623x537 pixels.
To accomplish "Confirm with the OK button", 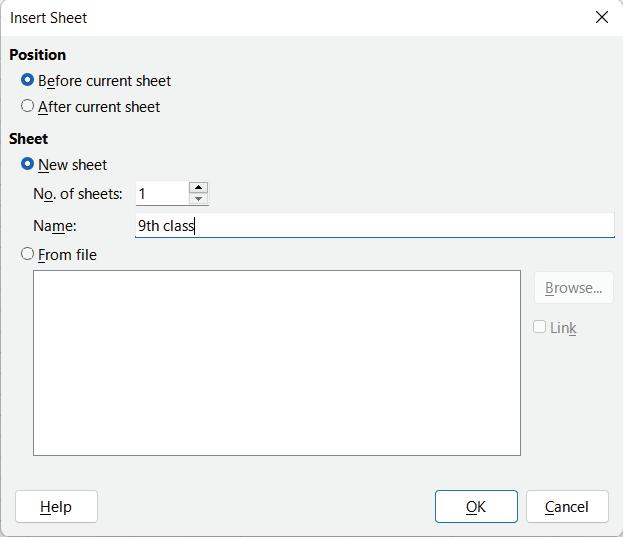I will [476, 506].
